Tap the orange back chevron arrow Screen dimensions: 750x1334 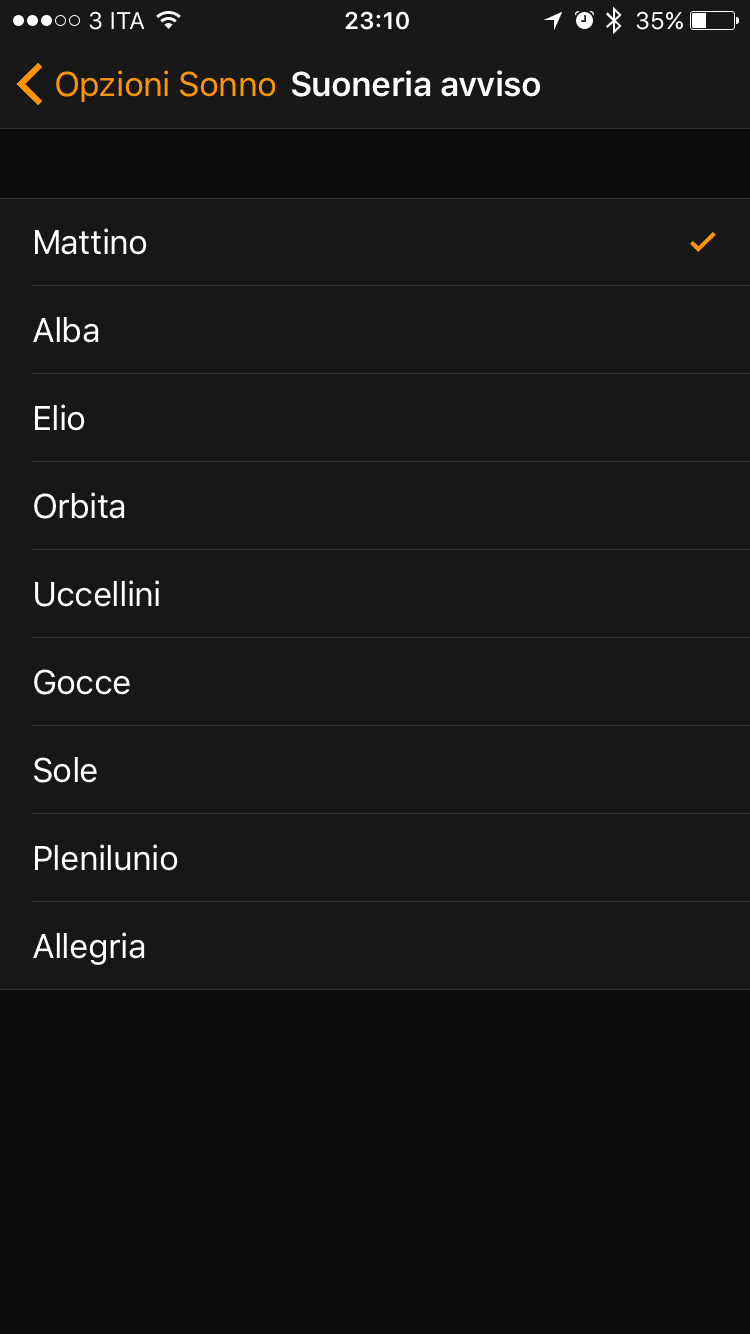click(x=30, y=85)
